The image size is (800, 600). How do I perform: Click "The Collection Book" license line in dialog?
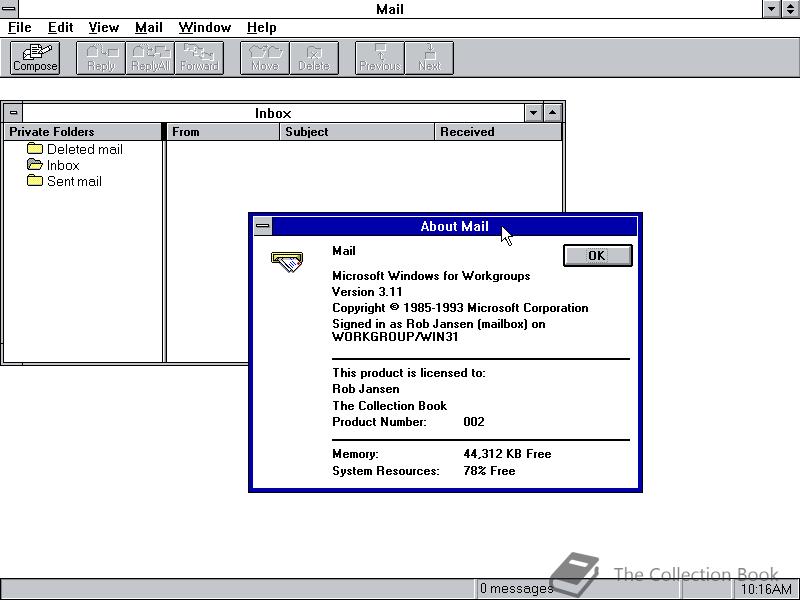pyautogui.click(x=389, y=406)
